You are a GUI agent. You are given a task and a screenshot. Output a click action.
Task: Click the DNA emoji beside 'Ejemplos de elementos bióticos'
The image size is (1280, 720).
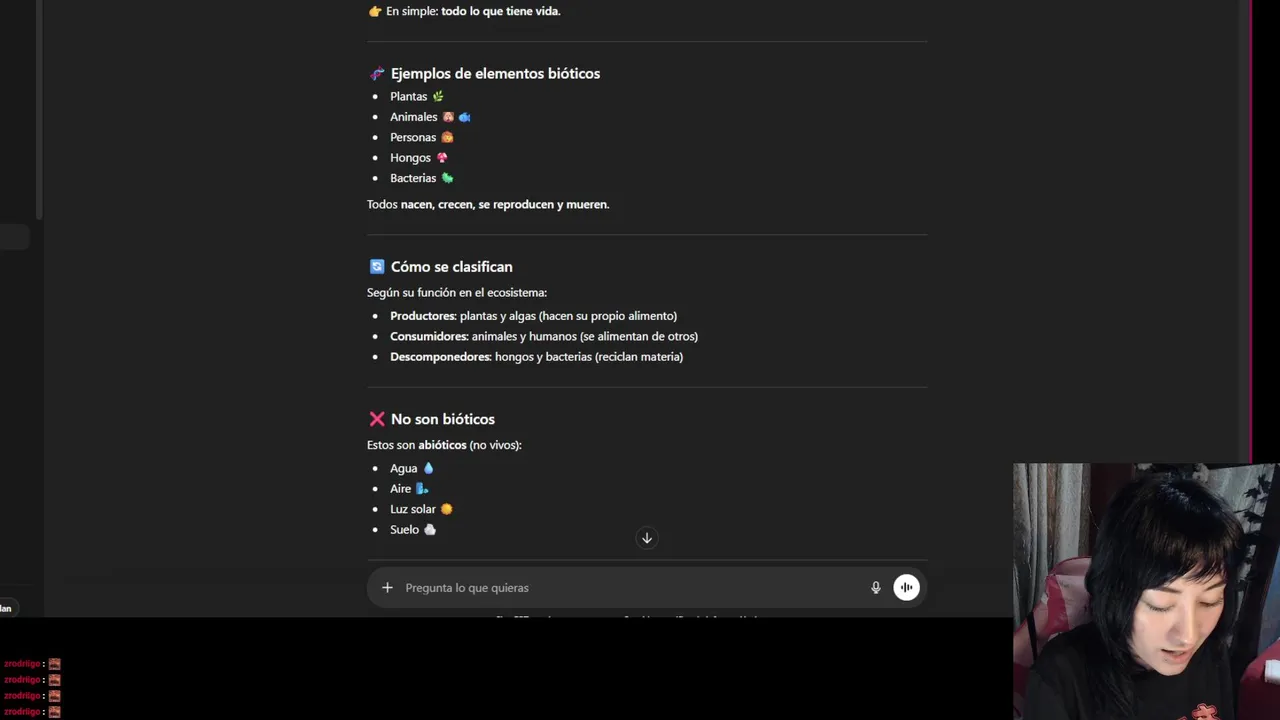pyautogui.click(x=377, y=74)
